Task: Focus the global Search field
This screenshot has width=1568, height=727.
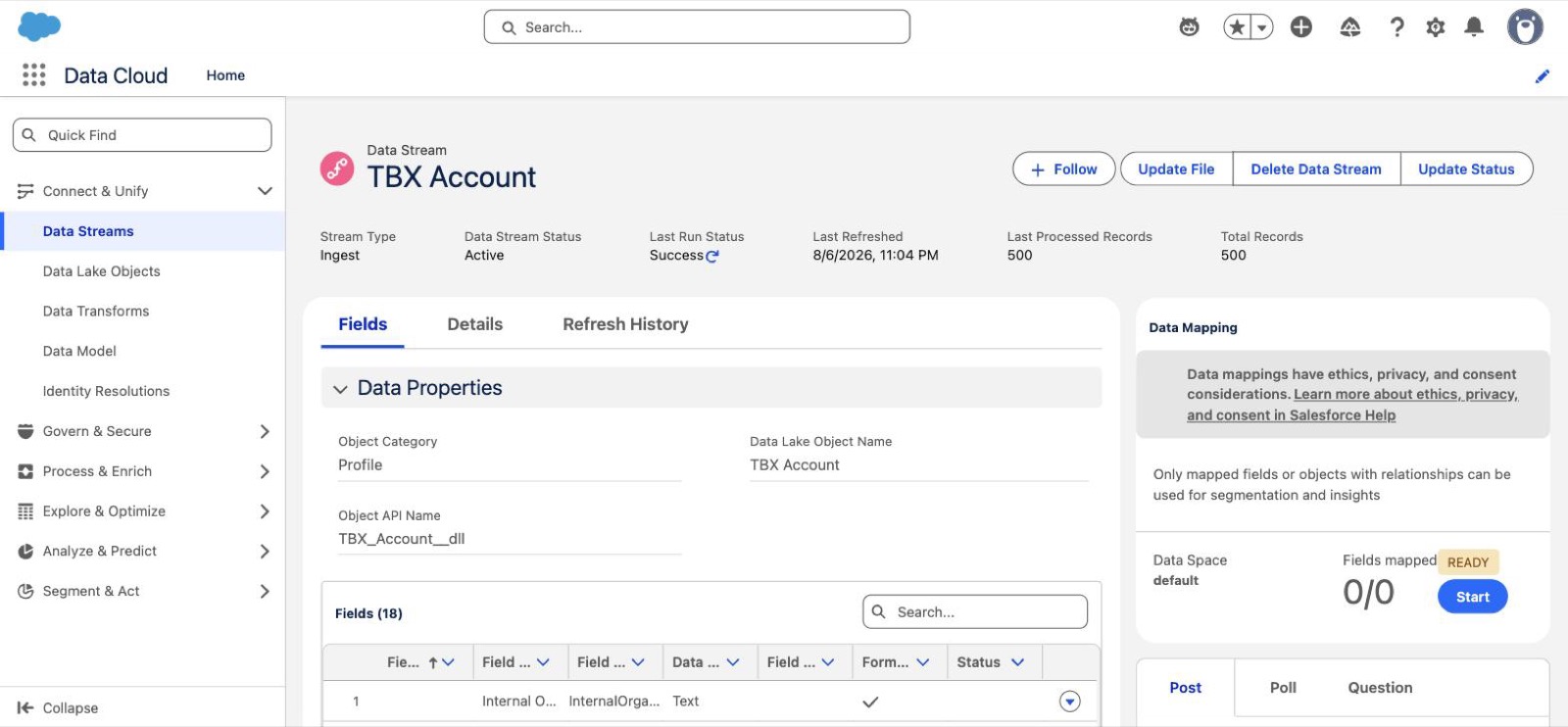Action: [x=697, y=27]
